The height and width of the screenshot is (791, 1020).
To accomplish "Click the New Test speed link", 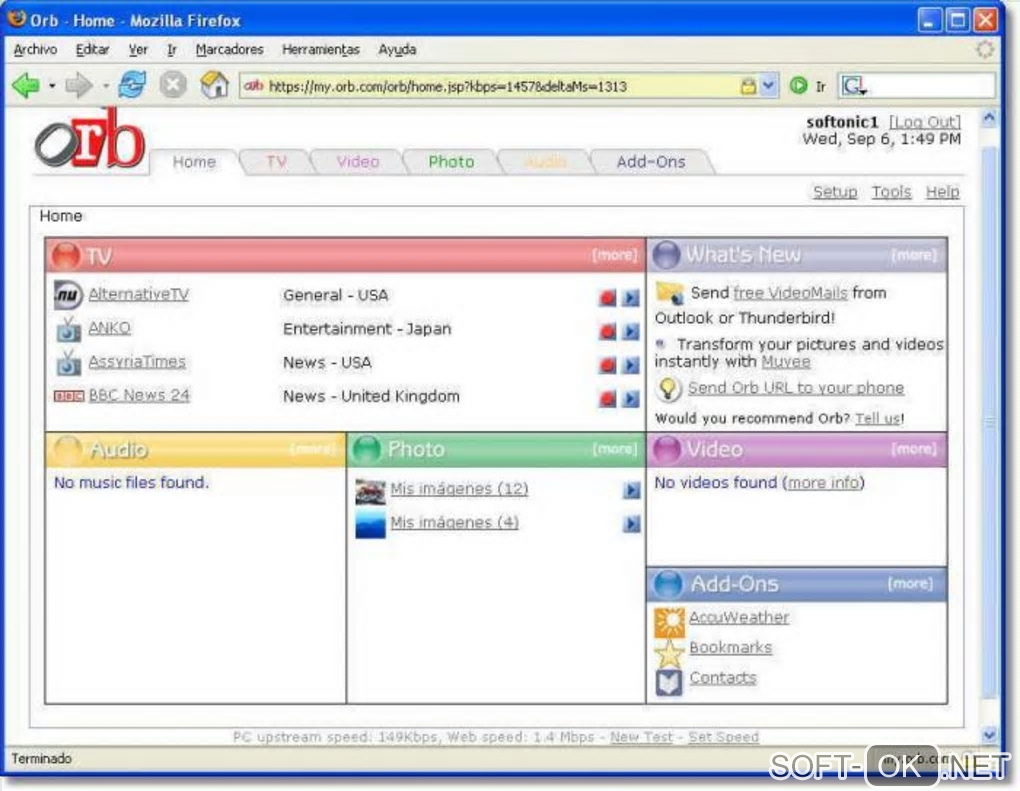I will coord(641,737).
